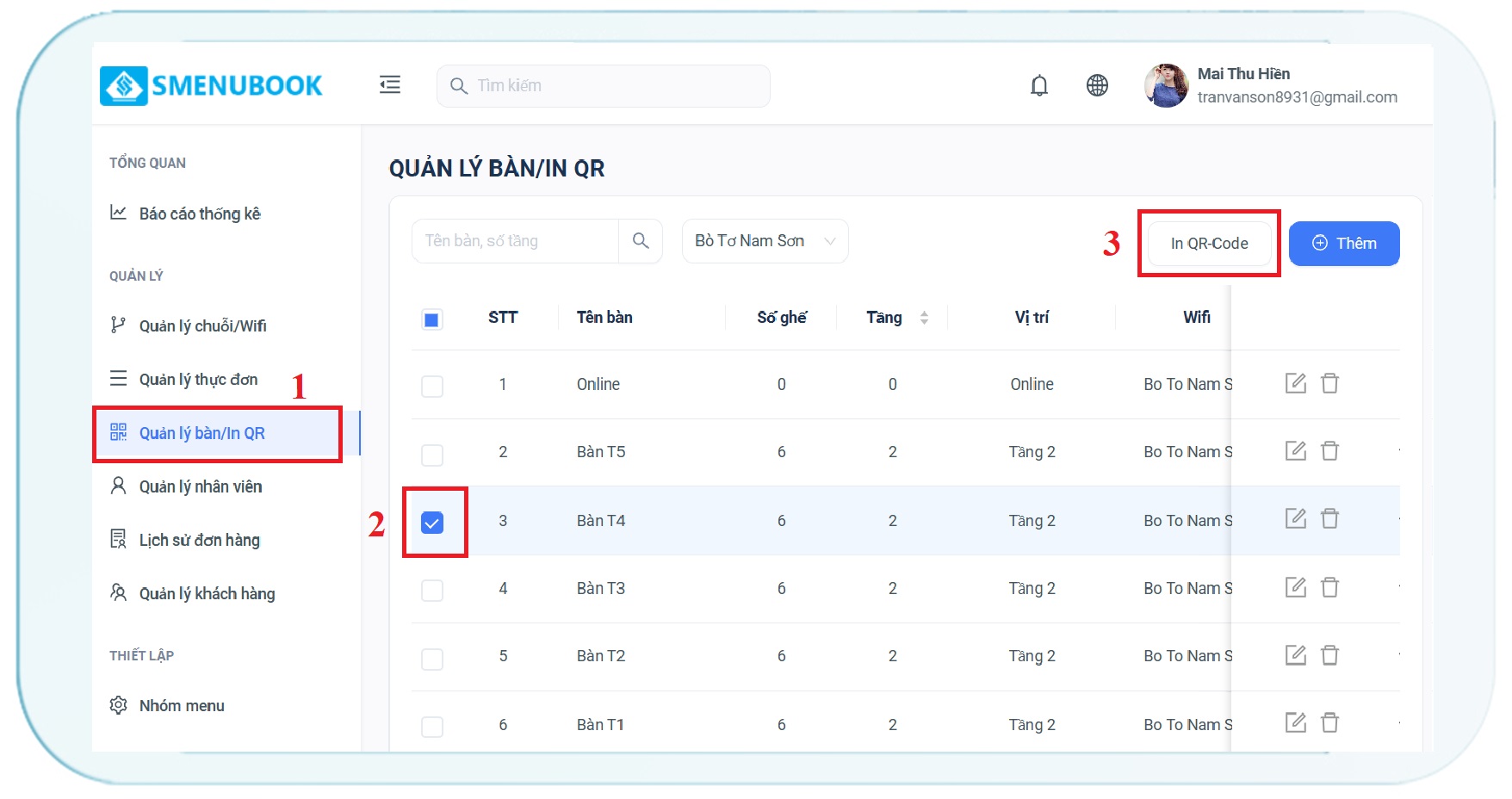1512x799 pixels.
Task: Click the In QR-Code button
Action: 1209,244
